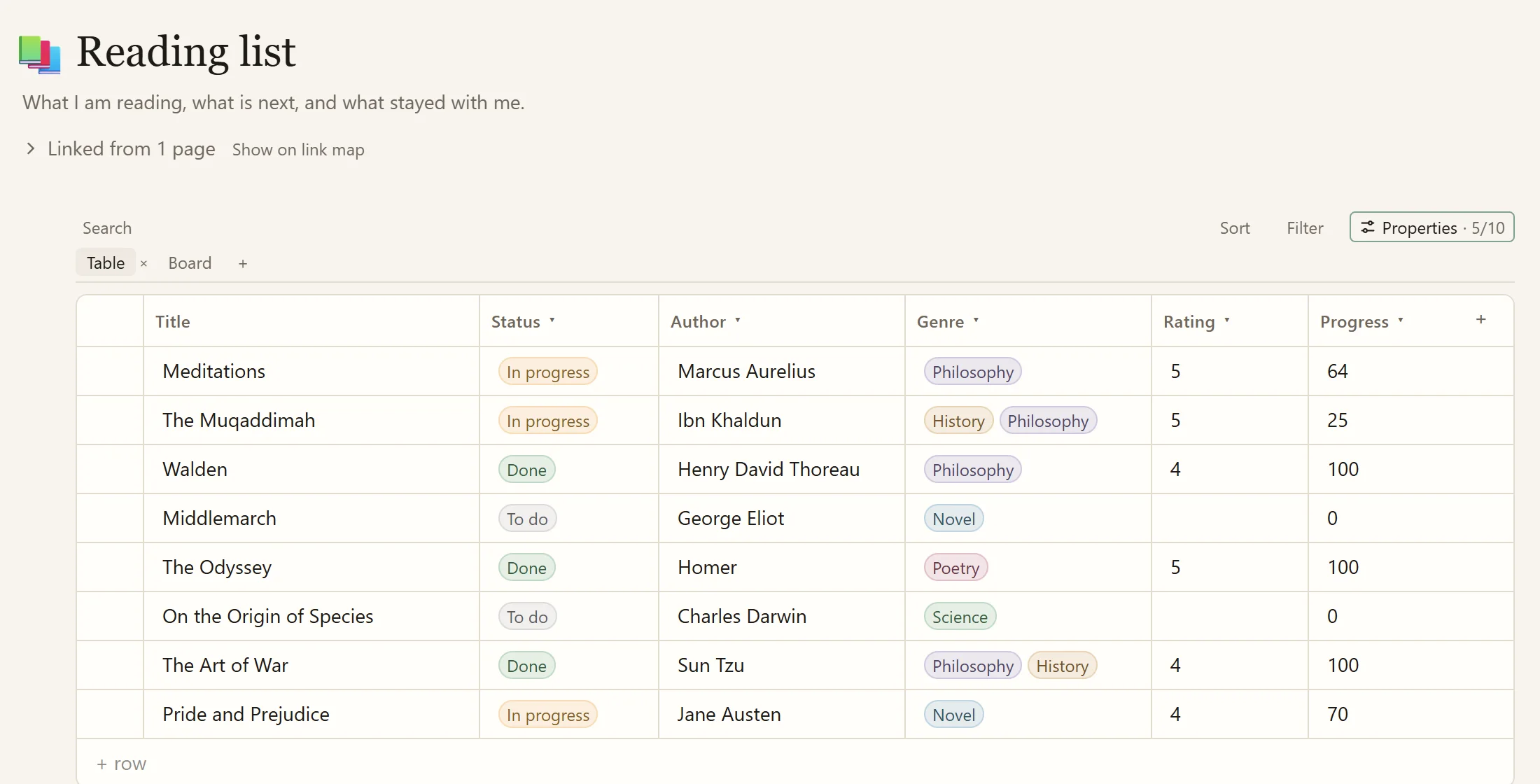Open On the Origin of Species row
This screenshot has height=784, width=1540.
pos(311,616)
